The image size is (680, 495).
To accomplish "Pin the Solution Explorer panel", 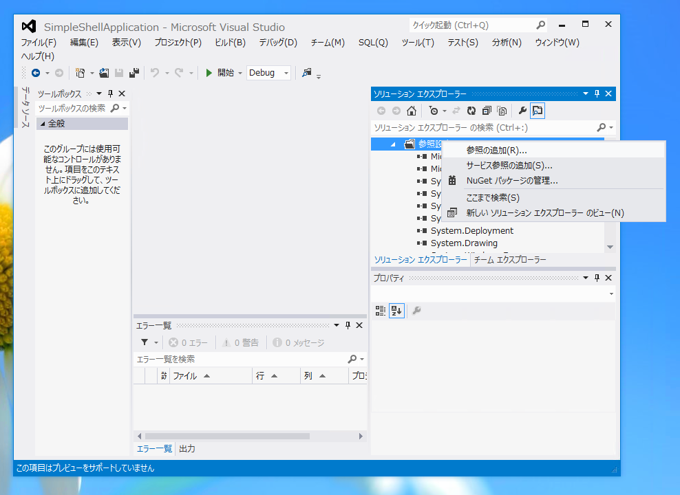I will coord(597,94).
